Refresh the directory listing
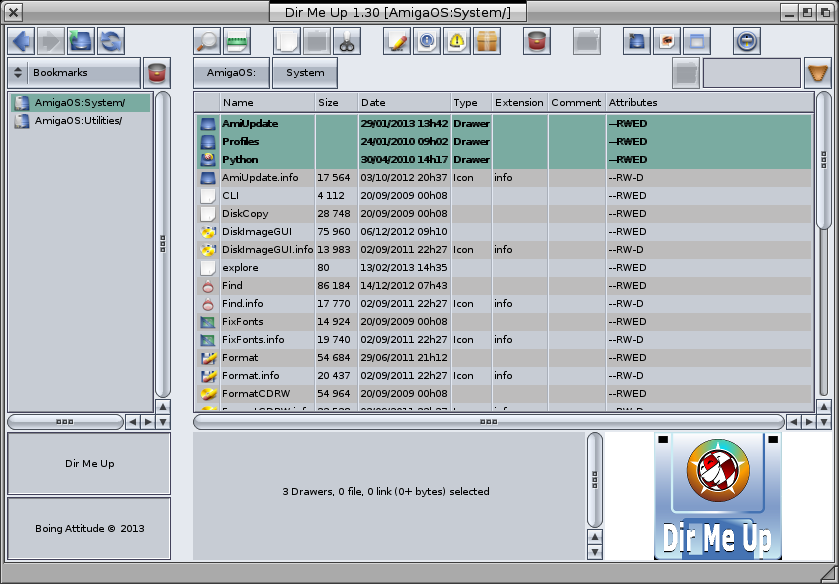Screen dimensions: 839x584 (111, 41)
